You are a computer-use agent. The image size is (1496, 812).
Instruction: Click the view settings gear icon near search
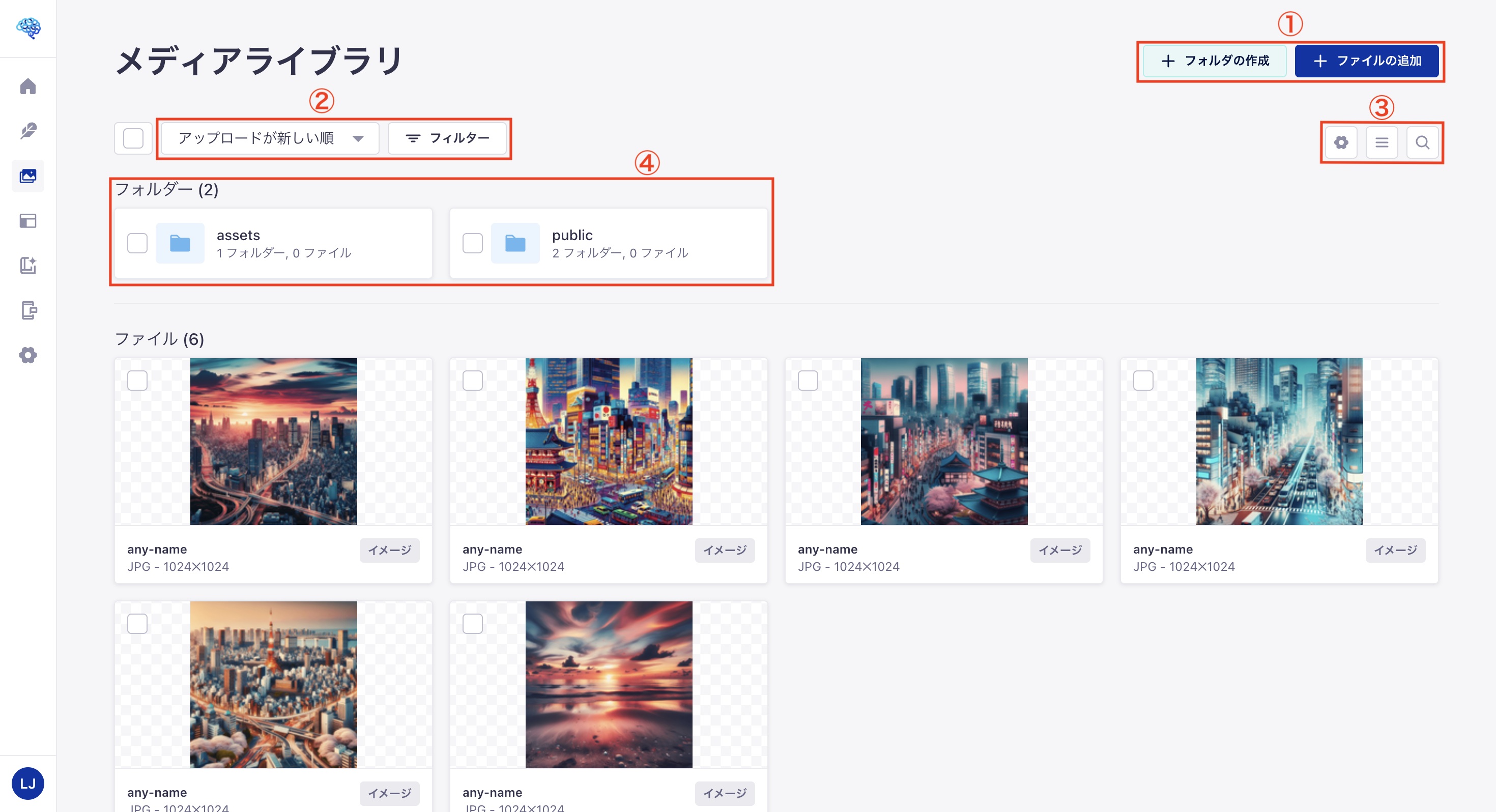click(1341, 142)
